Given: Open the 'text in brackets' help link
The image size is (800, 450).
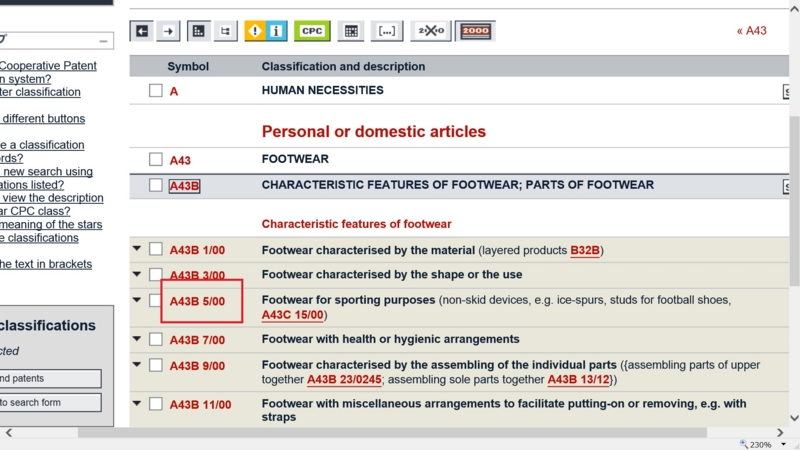Looking at the screenshot, I should tap(46, 264).
